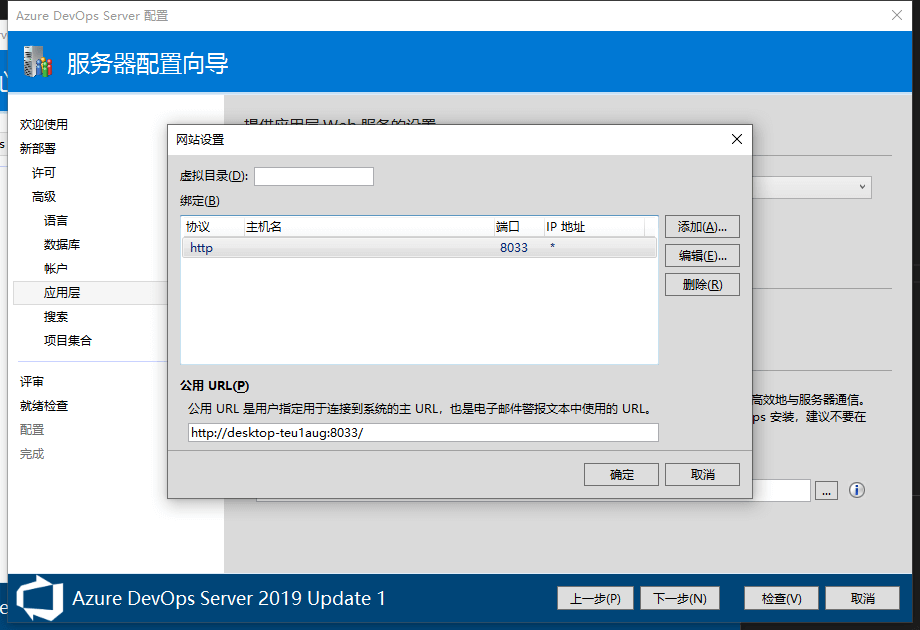
Task: Close the 网站设置 dialog with X
Action: click(737, 139)
